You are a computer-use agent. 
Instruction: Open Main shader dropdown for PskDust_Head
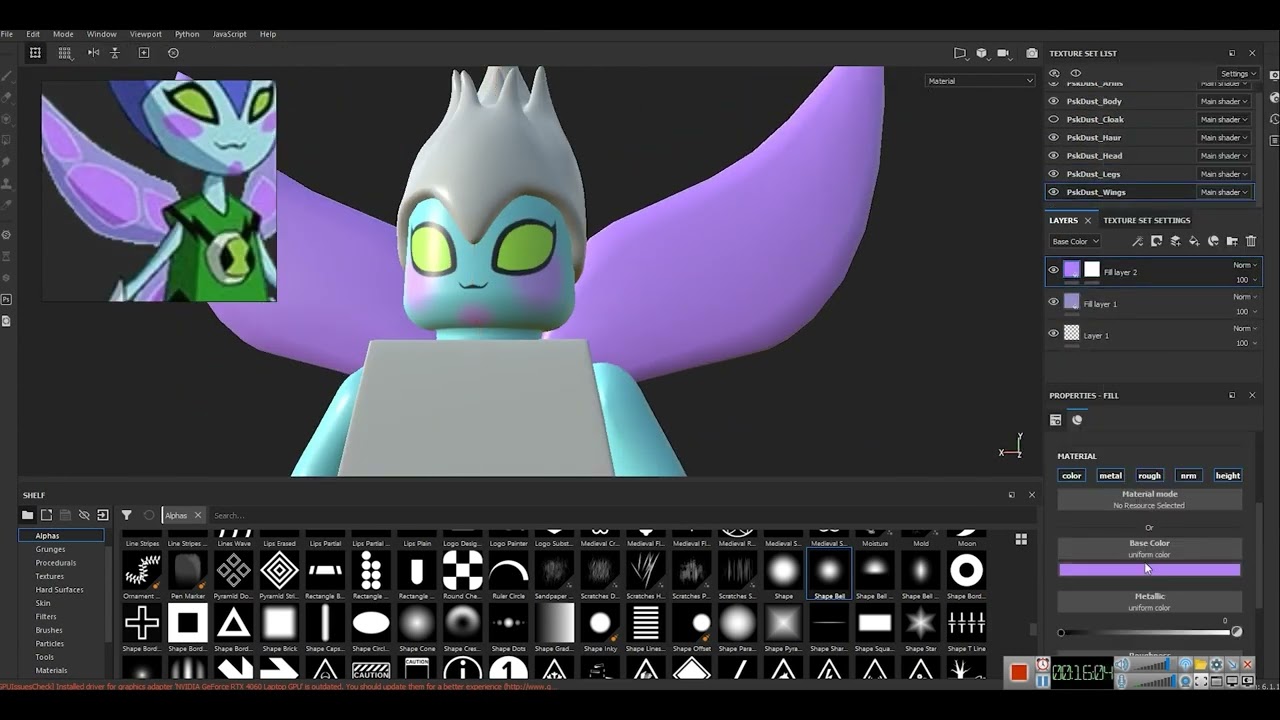pos(1224,155)
